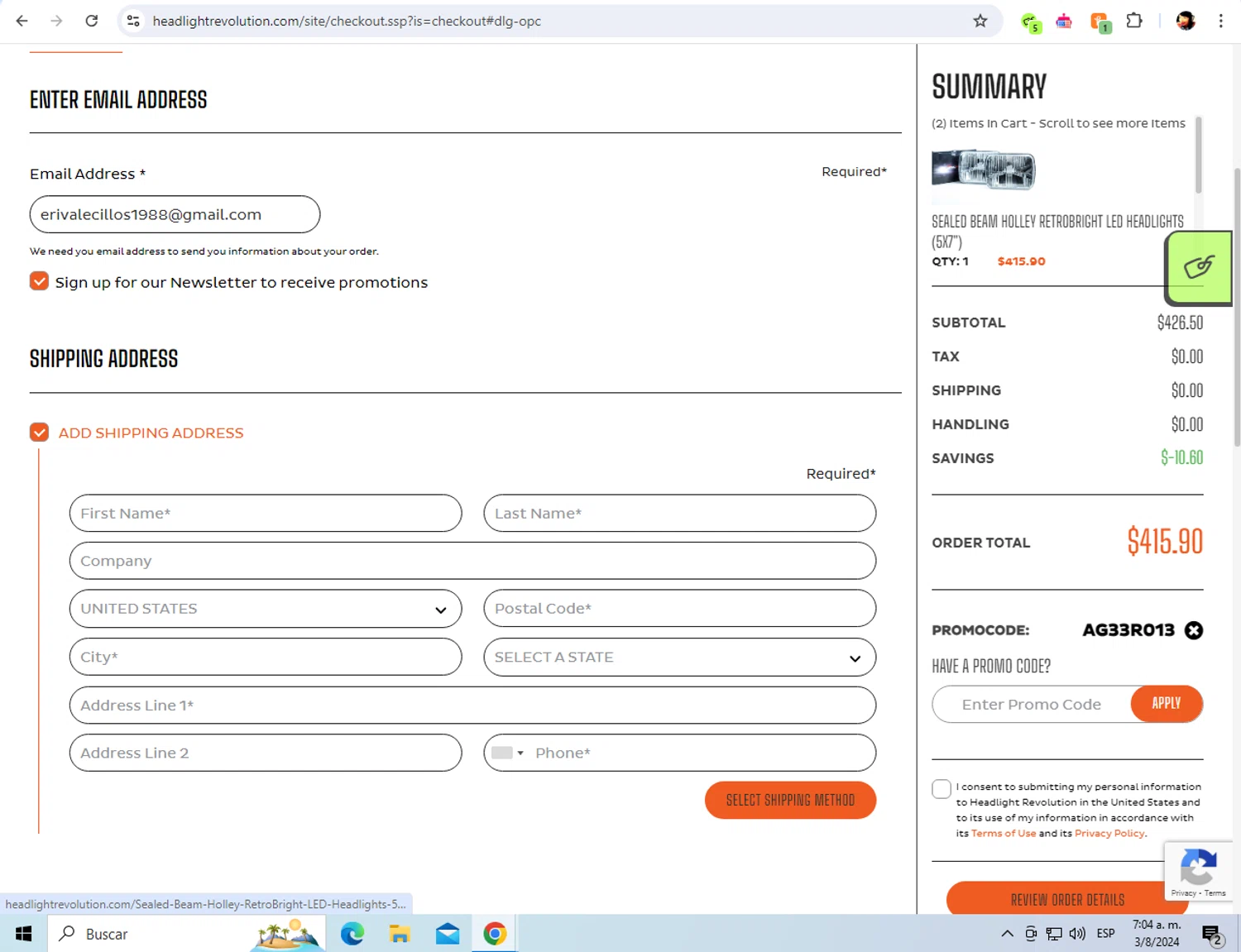Click the Savings $-10.60 value

point(1181,457)
